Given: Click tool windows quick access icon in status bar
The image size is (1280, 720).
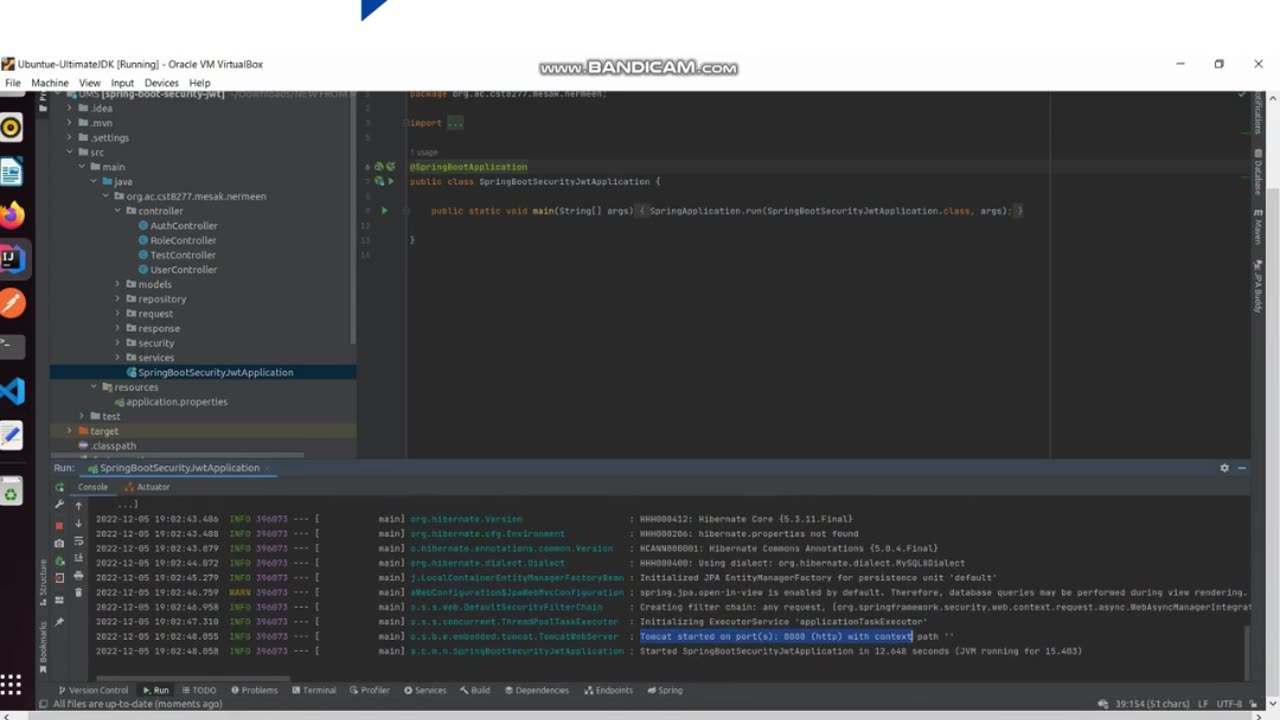Looking at the screenshot, I should tap(44, 704).
